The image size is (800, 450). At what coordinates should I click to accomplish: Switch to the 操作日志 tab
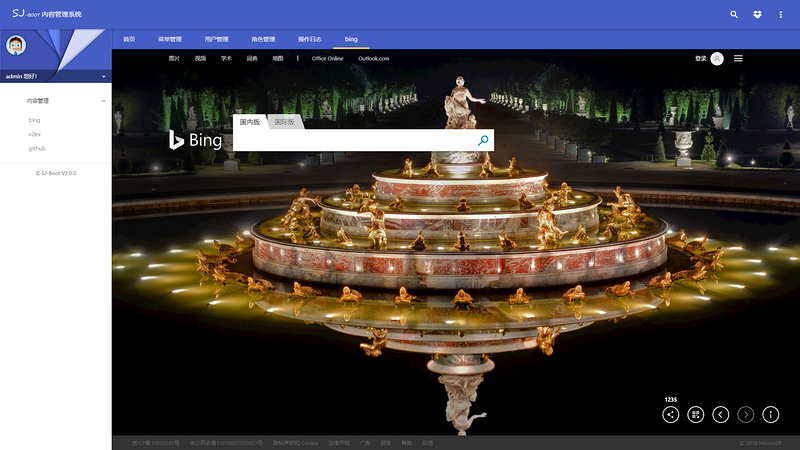tap(310, 39)
